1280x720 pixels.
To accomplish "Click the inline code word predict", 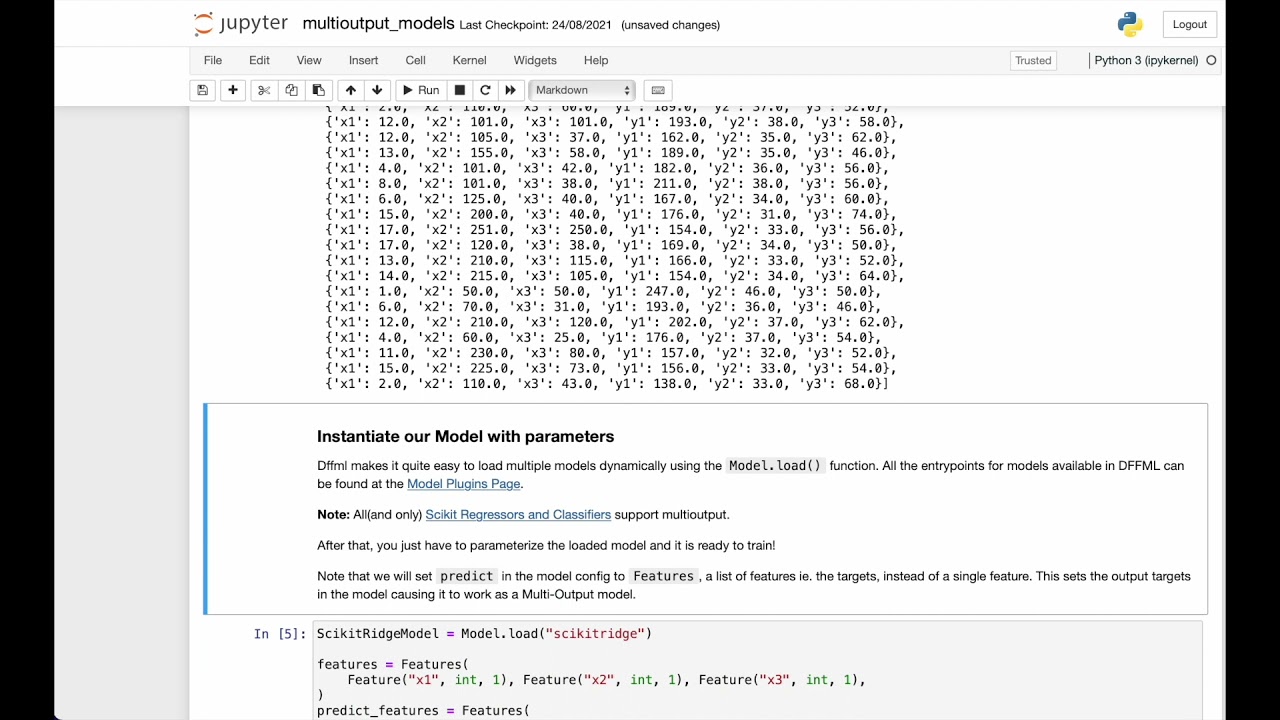I will coord(467,576).
